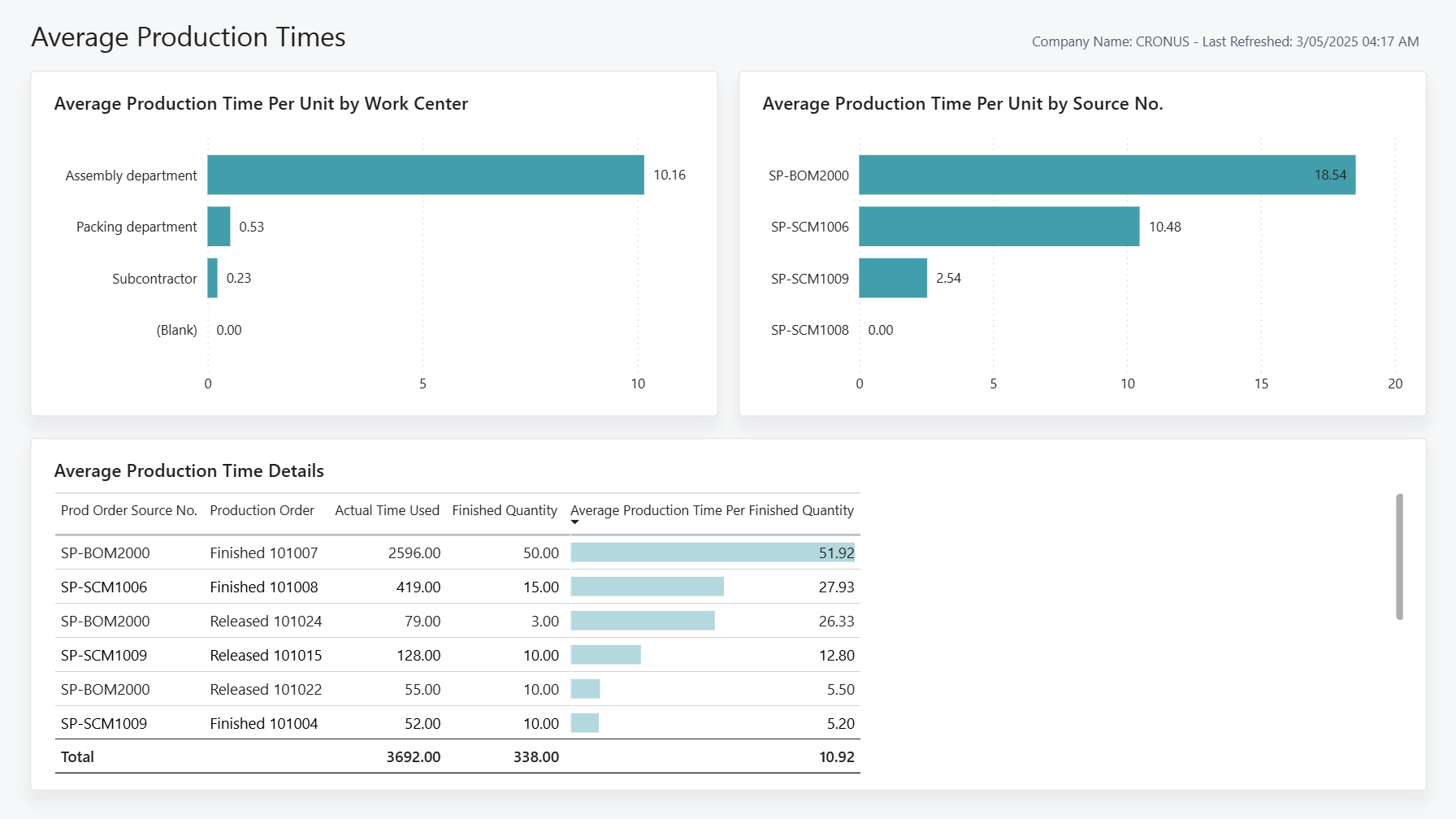Sort by Prod Order Source No. header
The image size is (1456, 819).
tap(128, 510)
